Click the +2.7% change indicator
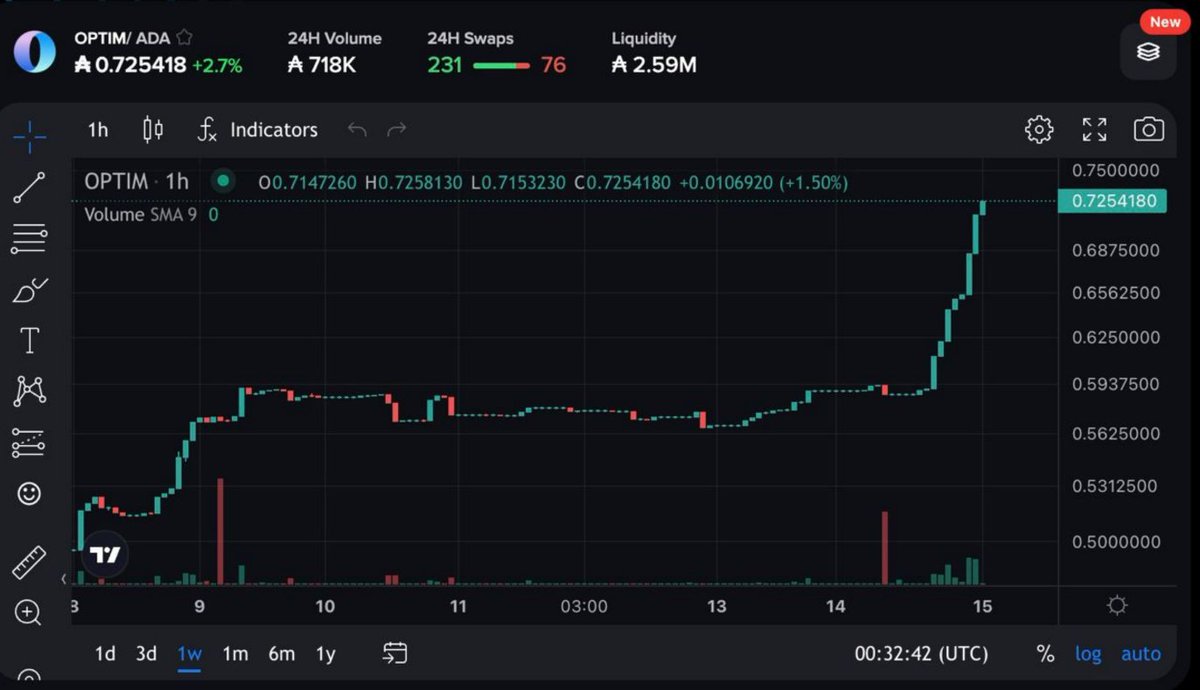This screenshot has height=690, width=1200. click(x=217, y=66)
